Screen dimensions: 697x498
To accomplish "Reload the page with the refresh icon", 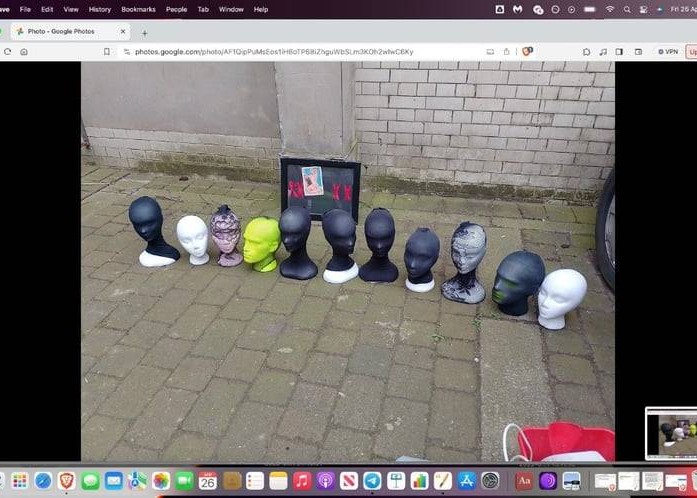I will pos(7,51).
